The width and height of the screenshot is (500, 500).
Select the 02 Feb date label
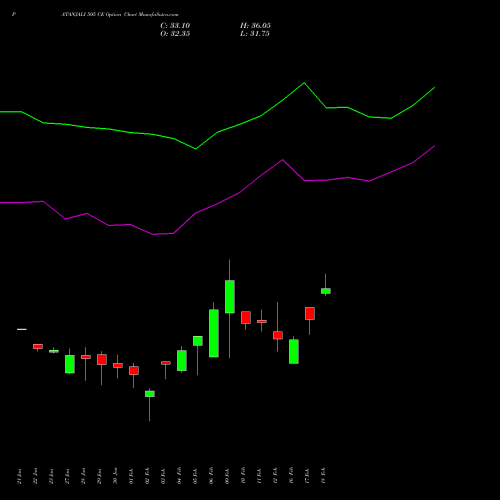tap(147, 476)
